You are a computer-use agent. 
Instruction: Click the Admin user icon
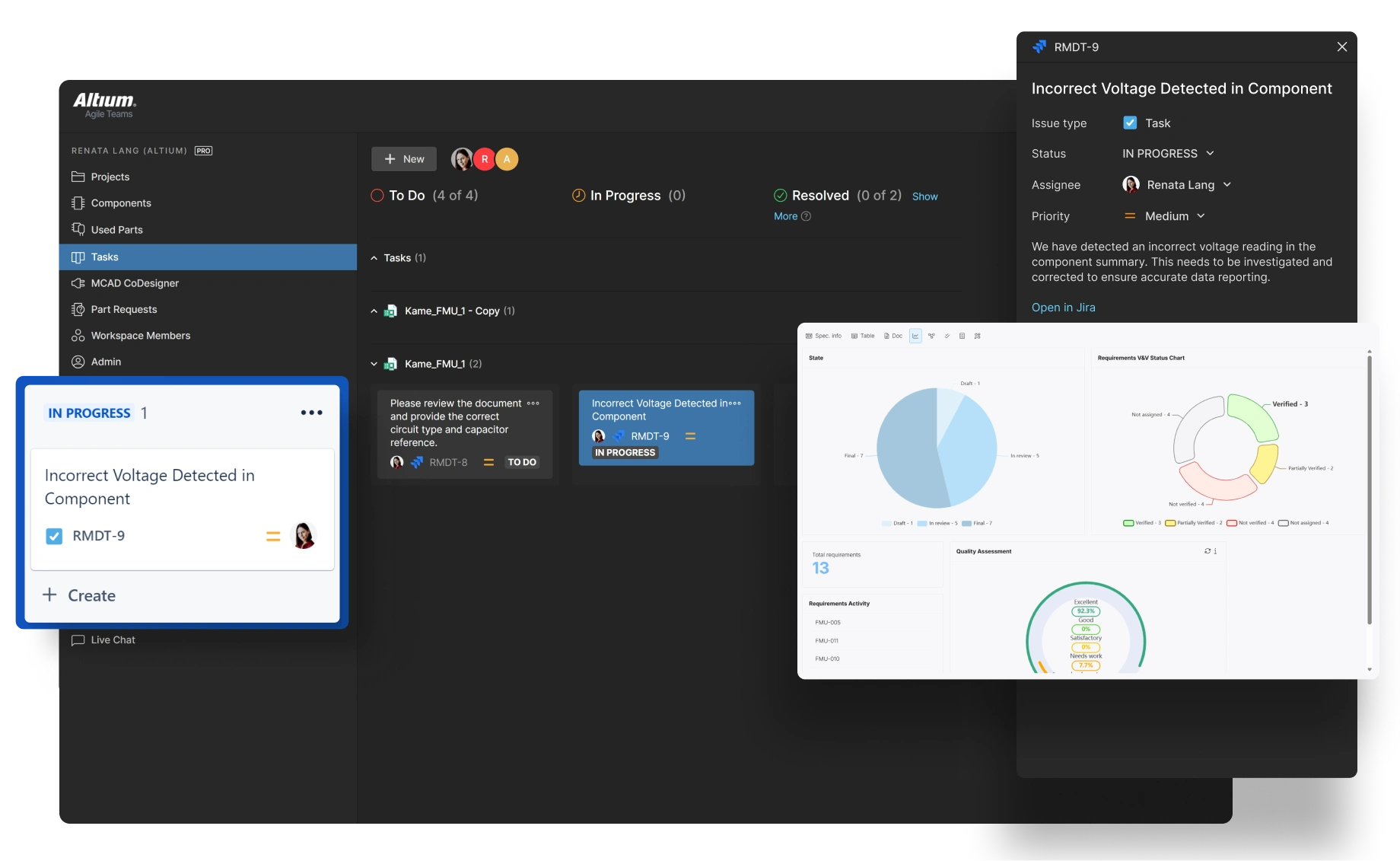coord(78,362)
